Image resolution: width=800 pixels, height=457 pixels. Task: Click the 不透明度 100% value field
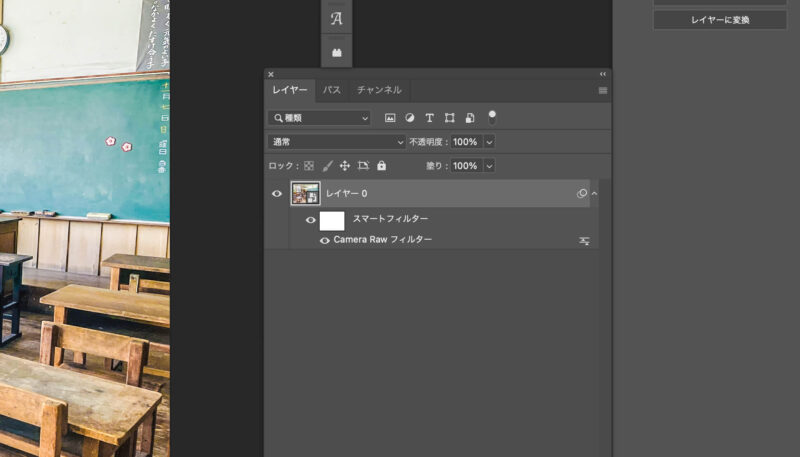point(466,142)
